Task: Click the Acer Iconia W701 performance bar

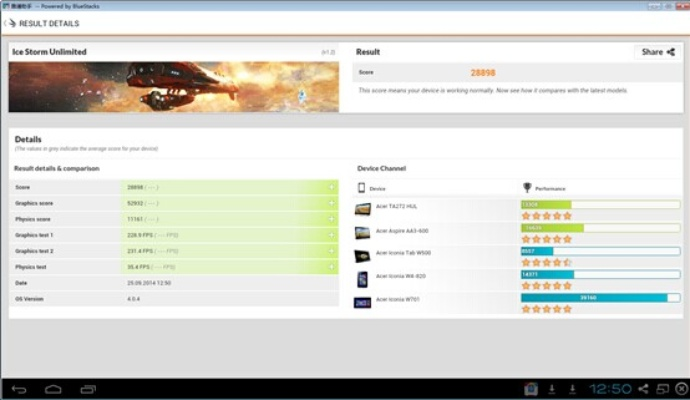Action: (x=599, y=297)
